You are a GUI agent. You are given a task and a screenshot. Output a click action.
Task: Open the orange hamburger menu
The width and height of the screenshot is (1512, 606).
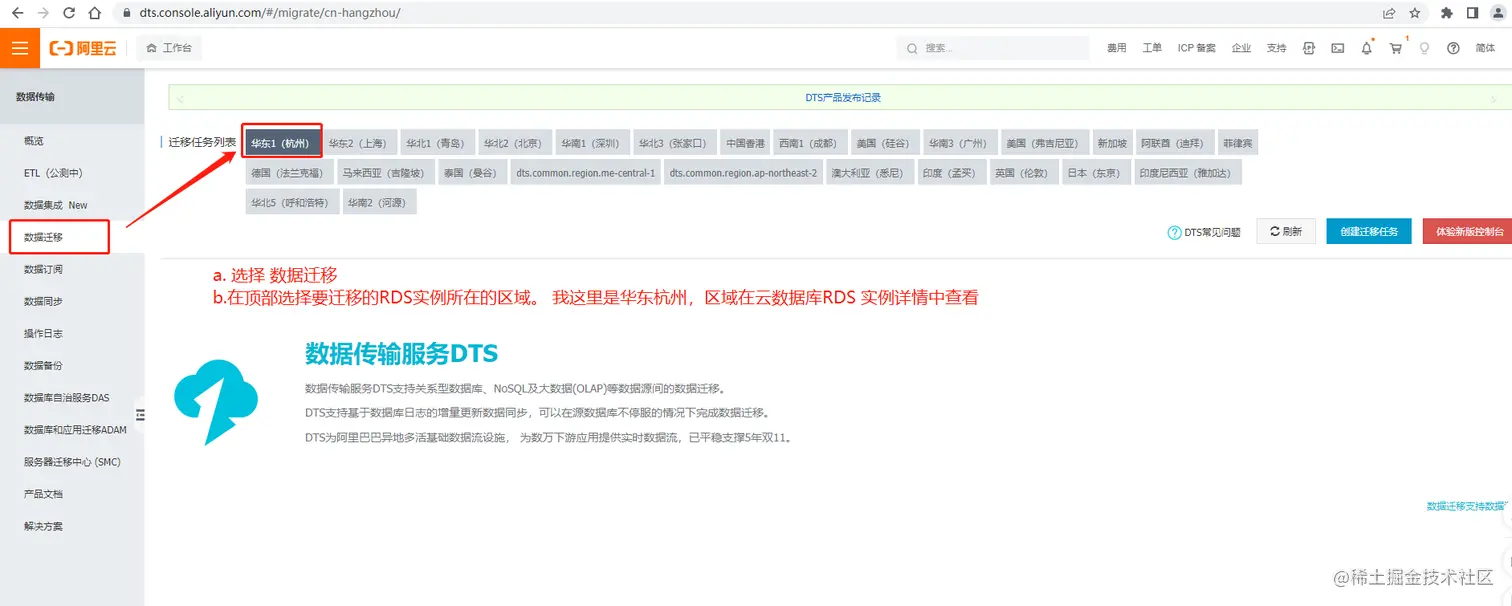click(x=20, y=48)
